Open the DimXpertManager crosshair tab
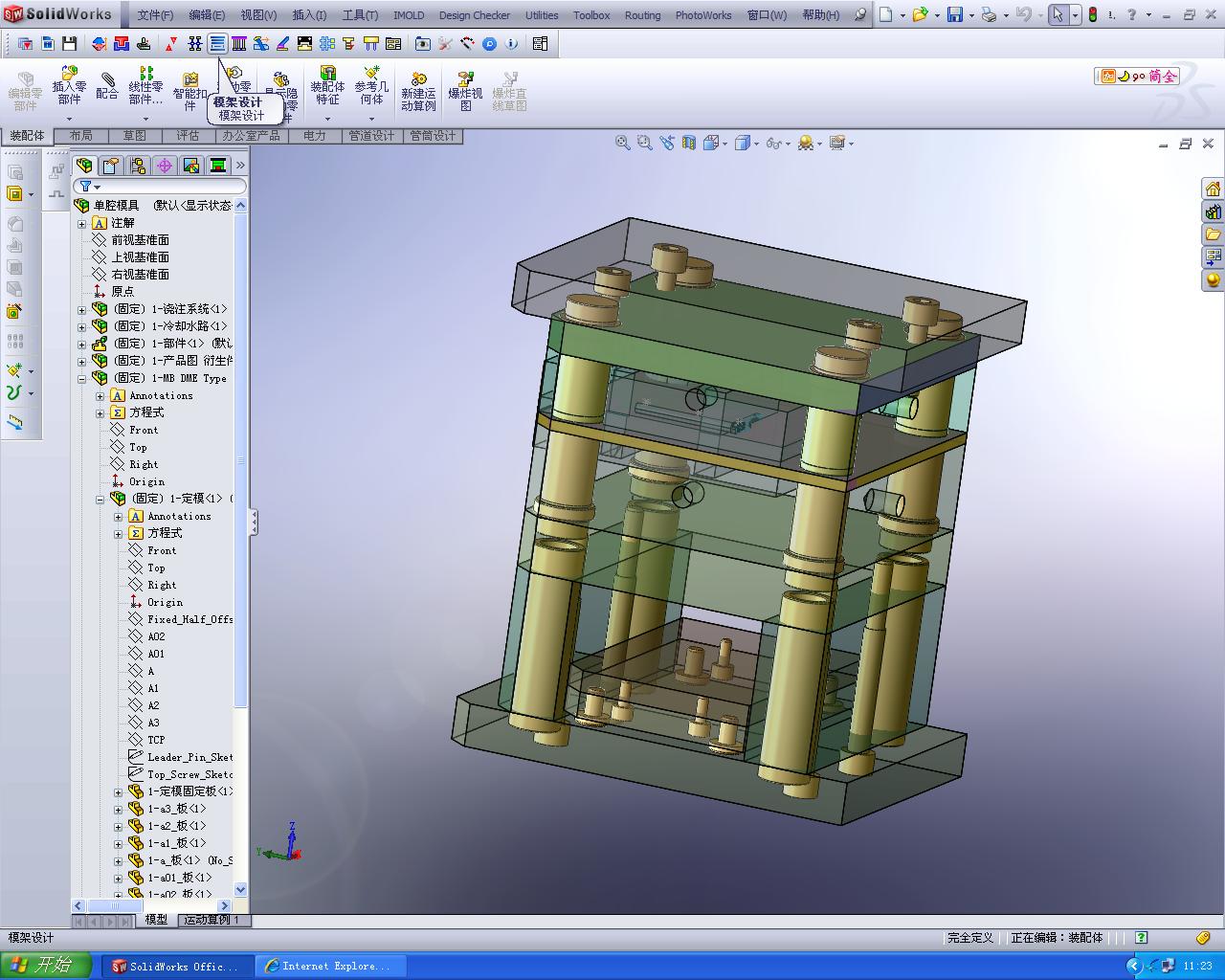Screen dimensions: 1225x980 tap(165, 166)
